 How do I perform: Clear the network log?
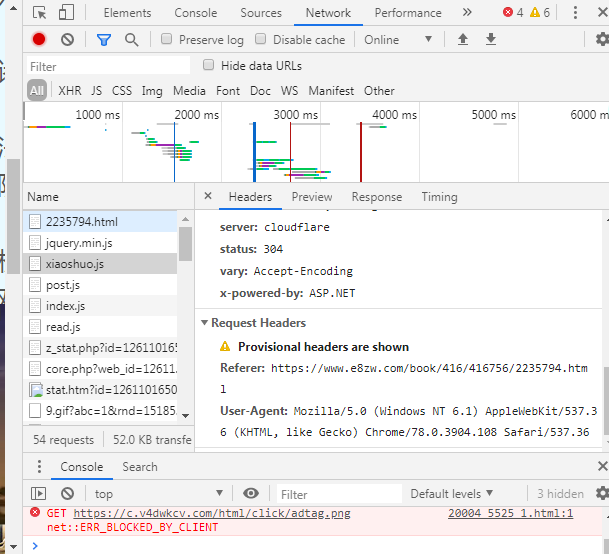(67, 39)
